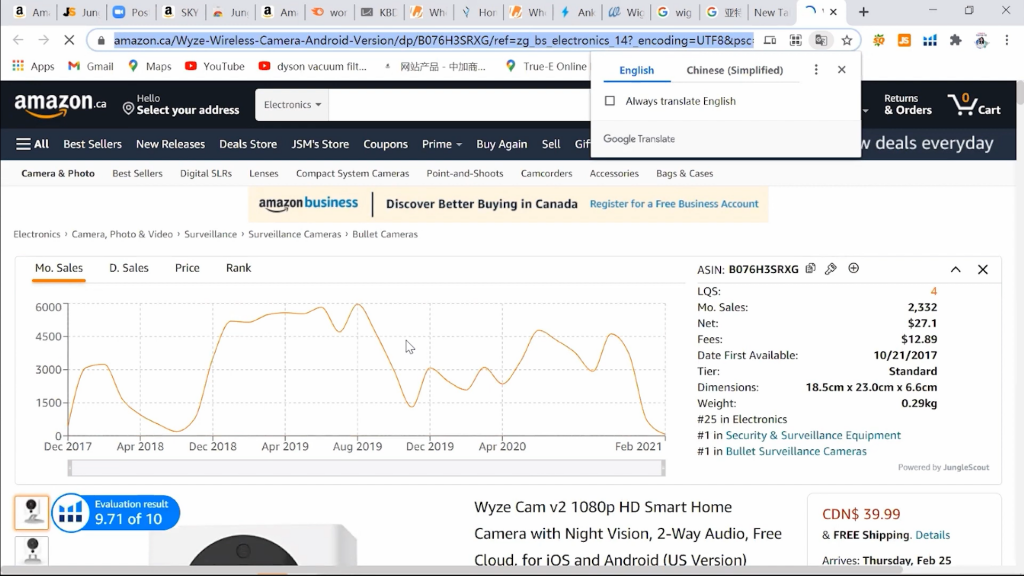1024x576 pixels.
Task: Open shipping Details link
Action: (x=933, y=535)
